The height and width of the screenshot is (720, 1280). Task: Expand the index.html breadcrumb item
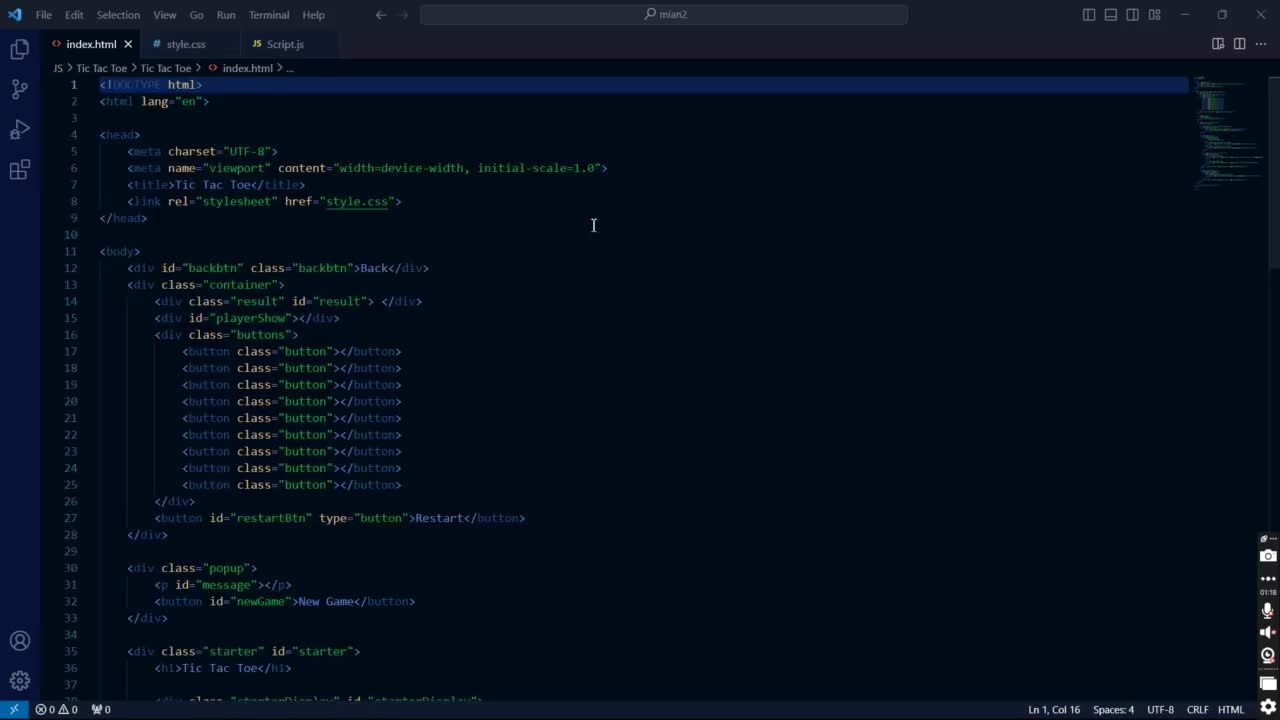247,68
